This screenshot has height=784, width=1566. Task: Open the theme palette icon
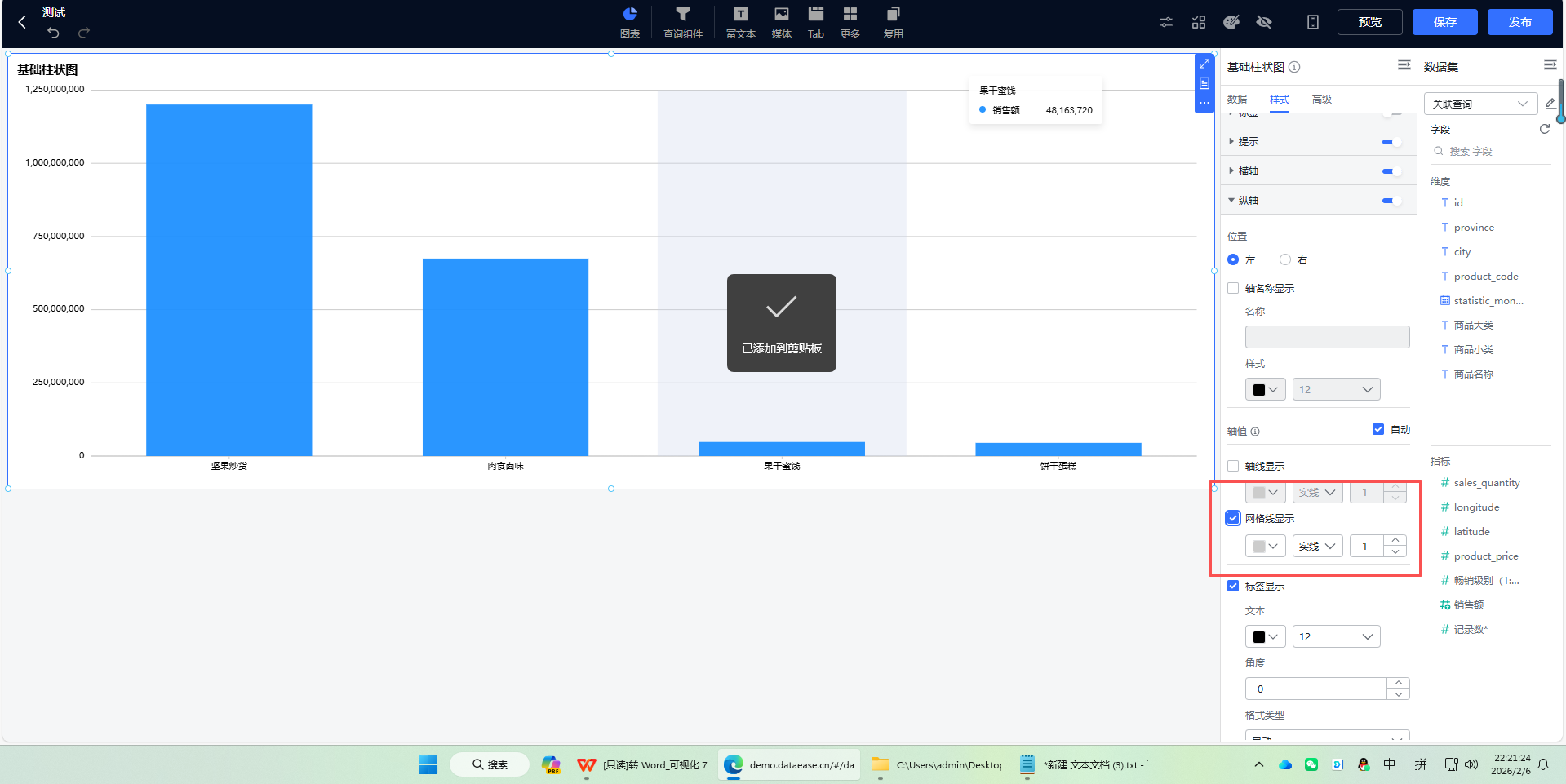click(1231, 22)
